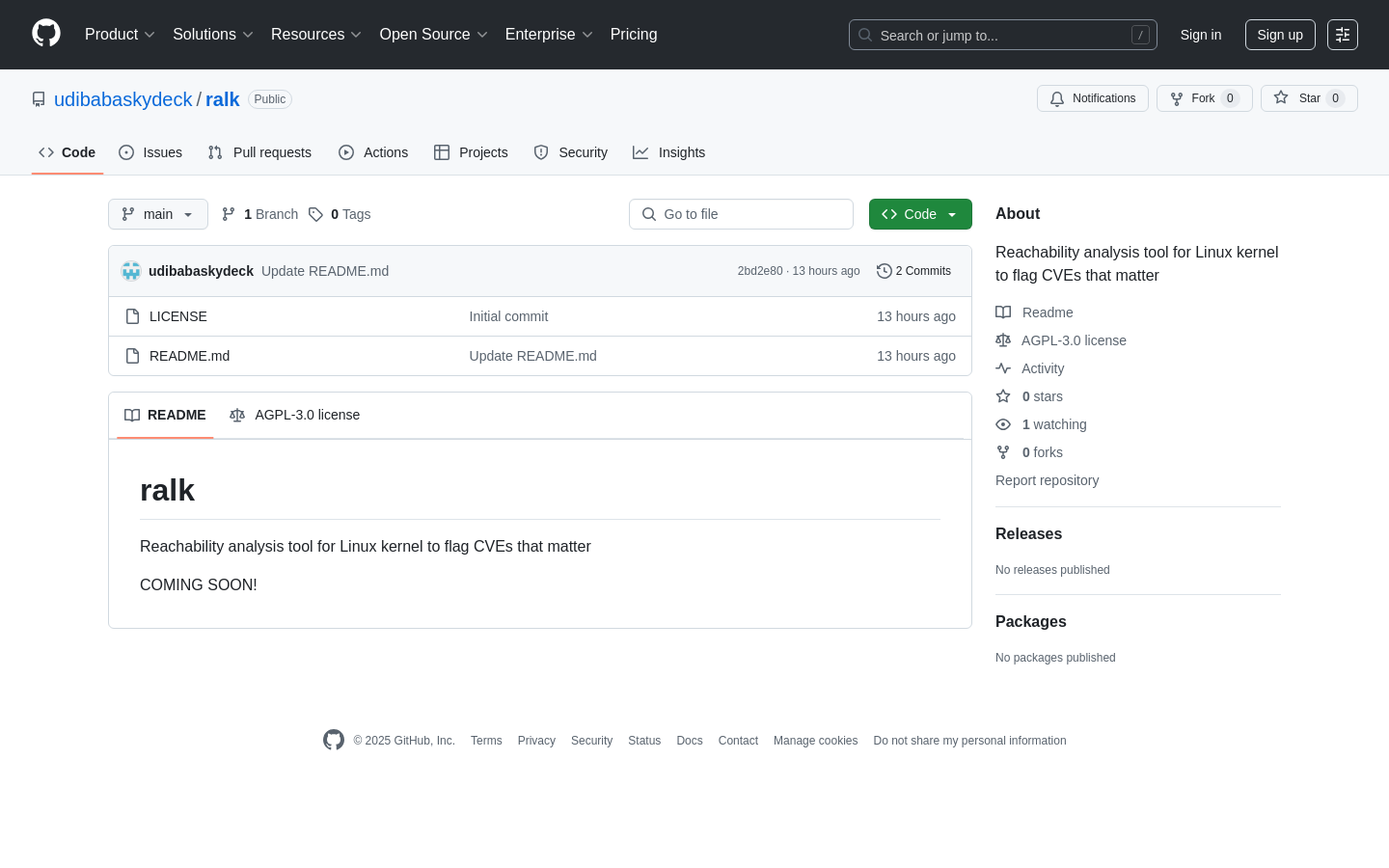Image resolution: width=1389 pixels, height=868 pixels.
Task: Open the Initial commit message link
Action: pyautogui.click(x=508, y=316)
